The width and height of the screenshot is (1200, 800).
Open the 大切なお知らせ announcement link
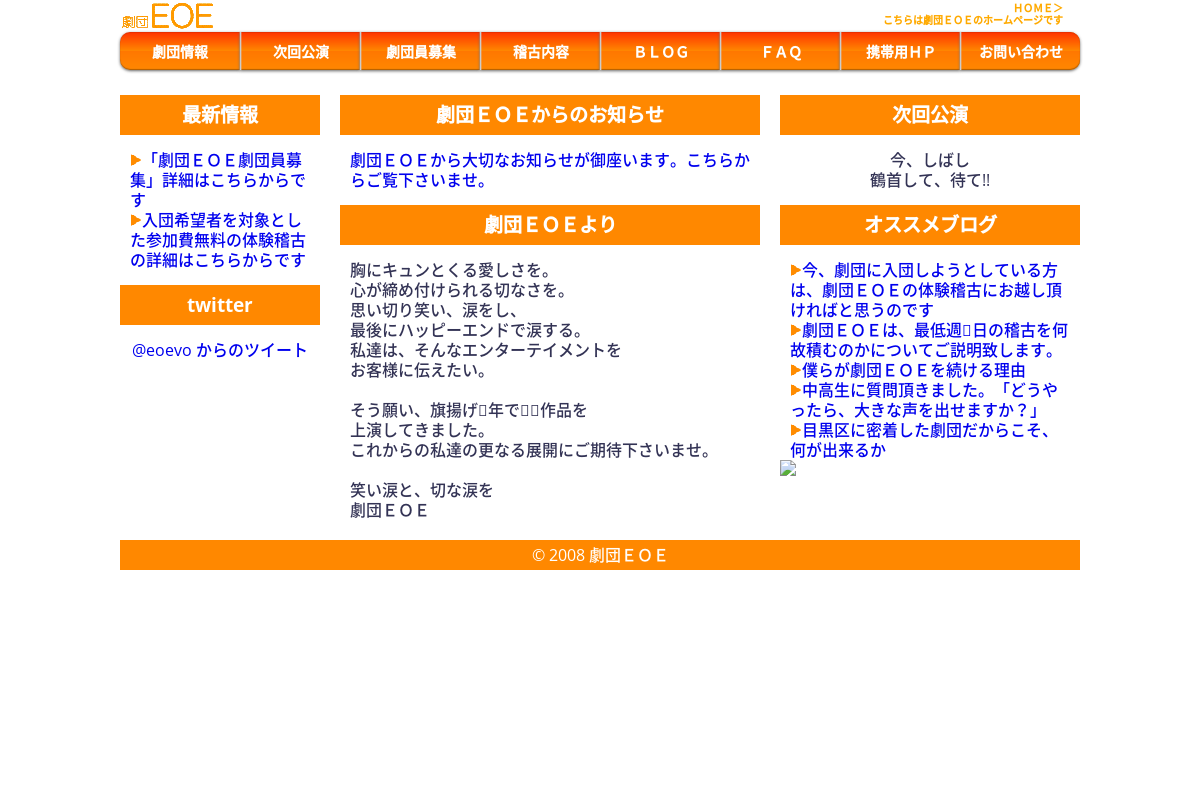coord(550,170)
